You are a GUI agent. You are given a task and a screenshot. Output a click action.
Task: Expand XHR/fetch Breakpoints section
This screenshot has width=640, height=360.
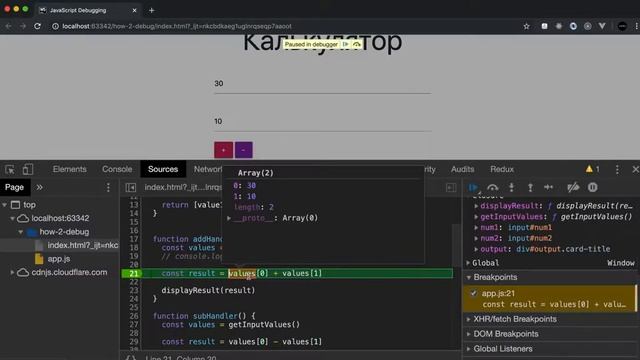click(469, 319)
